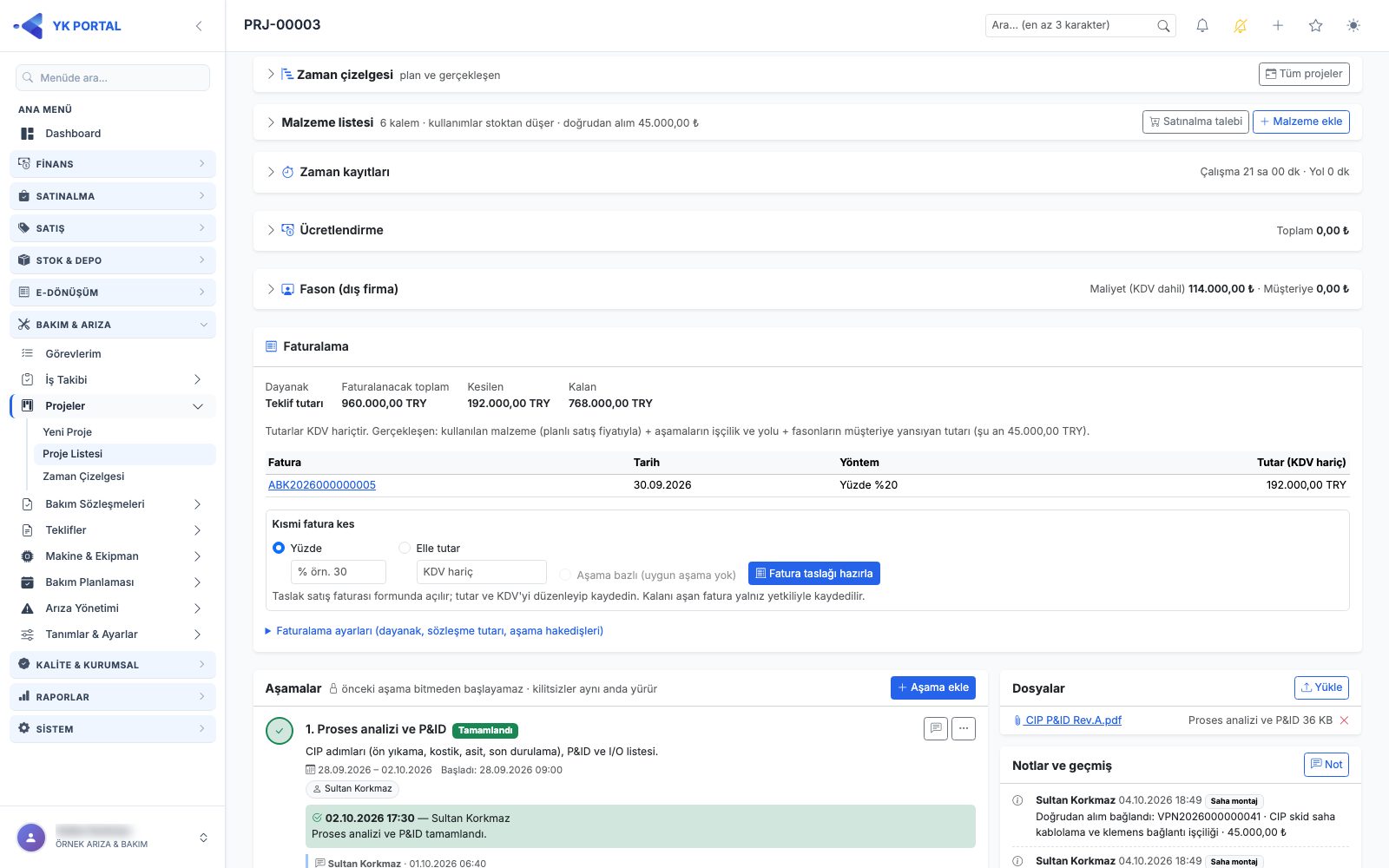Viewport: 1389px width, 868px height.
Task: Open more options menu on stage 1
Action: pos(964,728)
